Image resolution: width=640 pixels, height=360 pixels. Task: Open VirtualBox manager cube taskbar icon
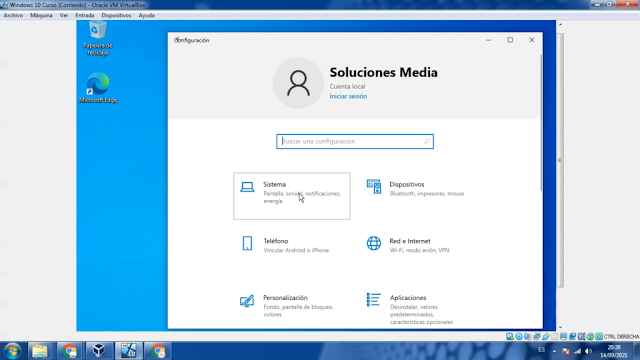tap(98, 351)
